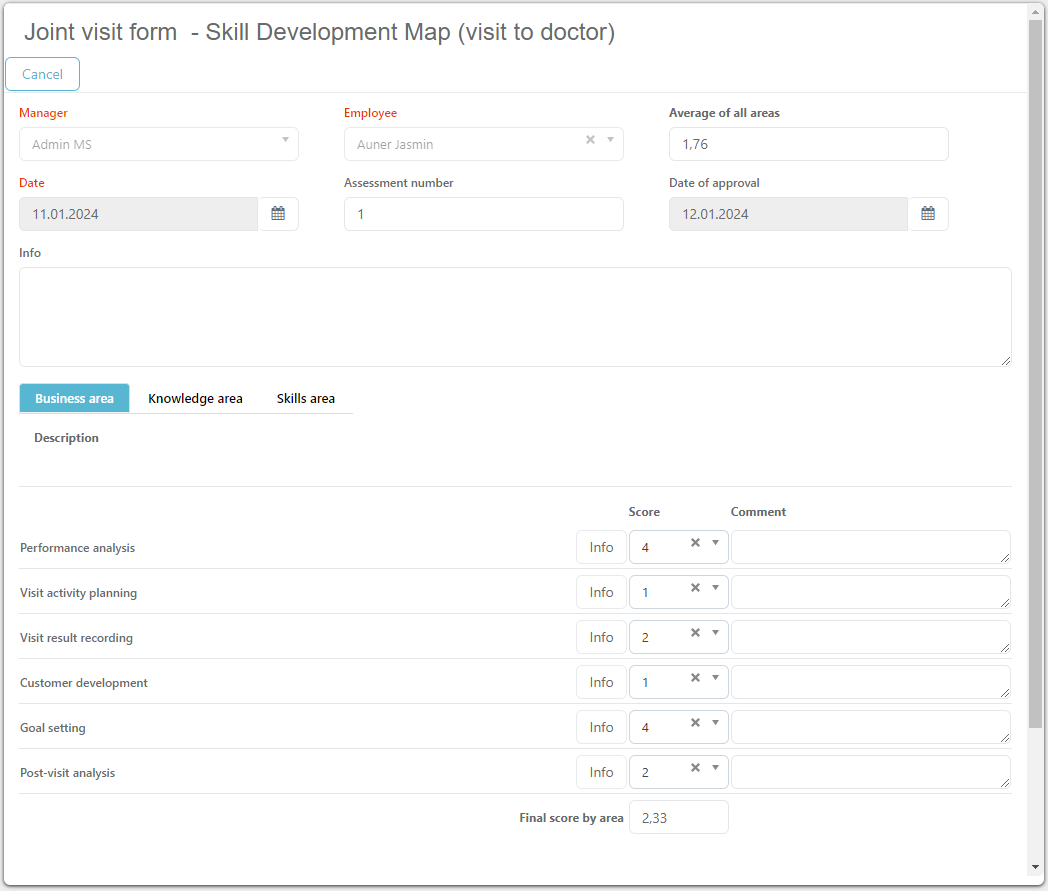This screenshot has width=1048, height=891.
Task: Clear the Goal setting score
Action: click(695, 723)
